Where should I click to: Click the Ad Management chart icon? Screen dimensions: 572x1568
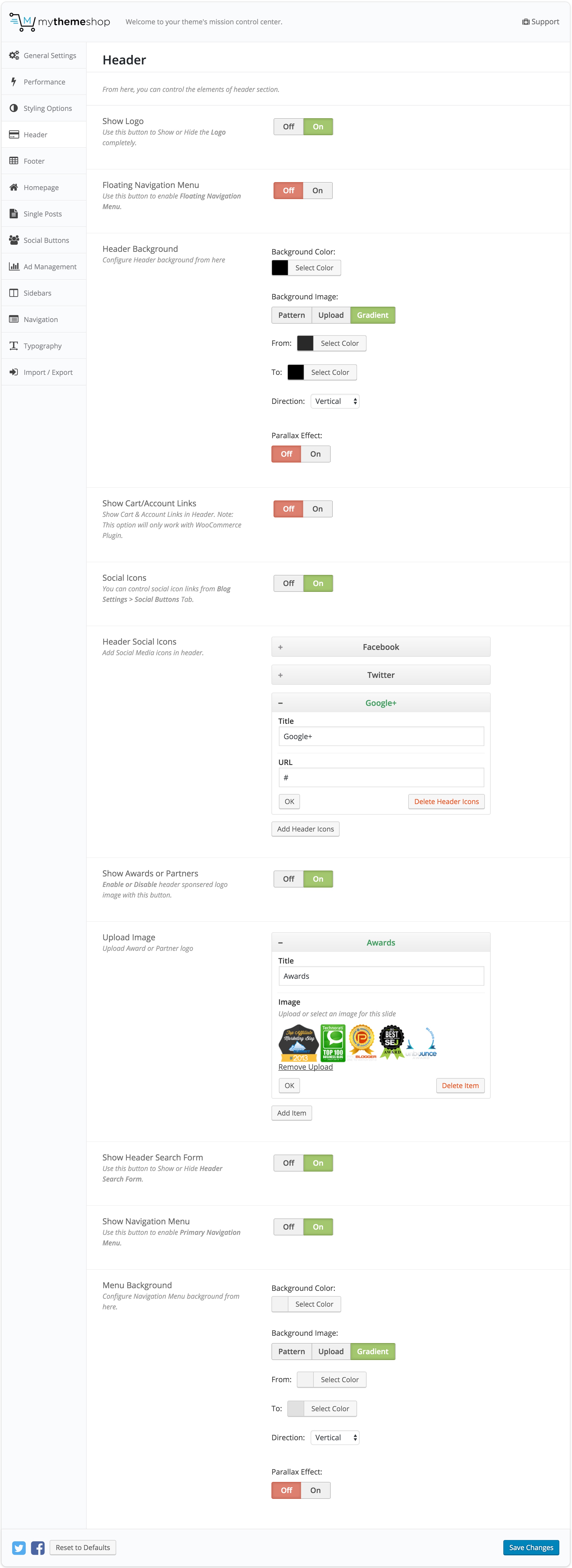14,267
